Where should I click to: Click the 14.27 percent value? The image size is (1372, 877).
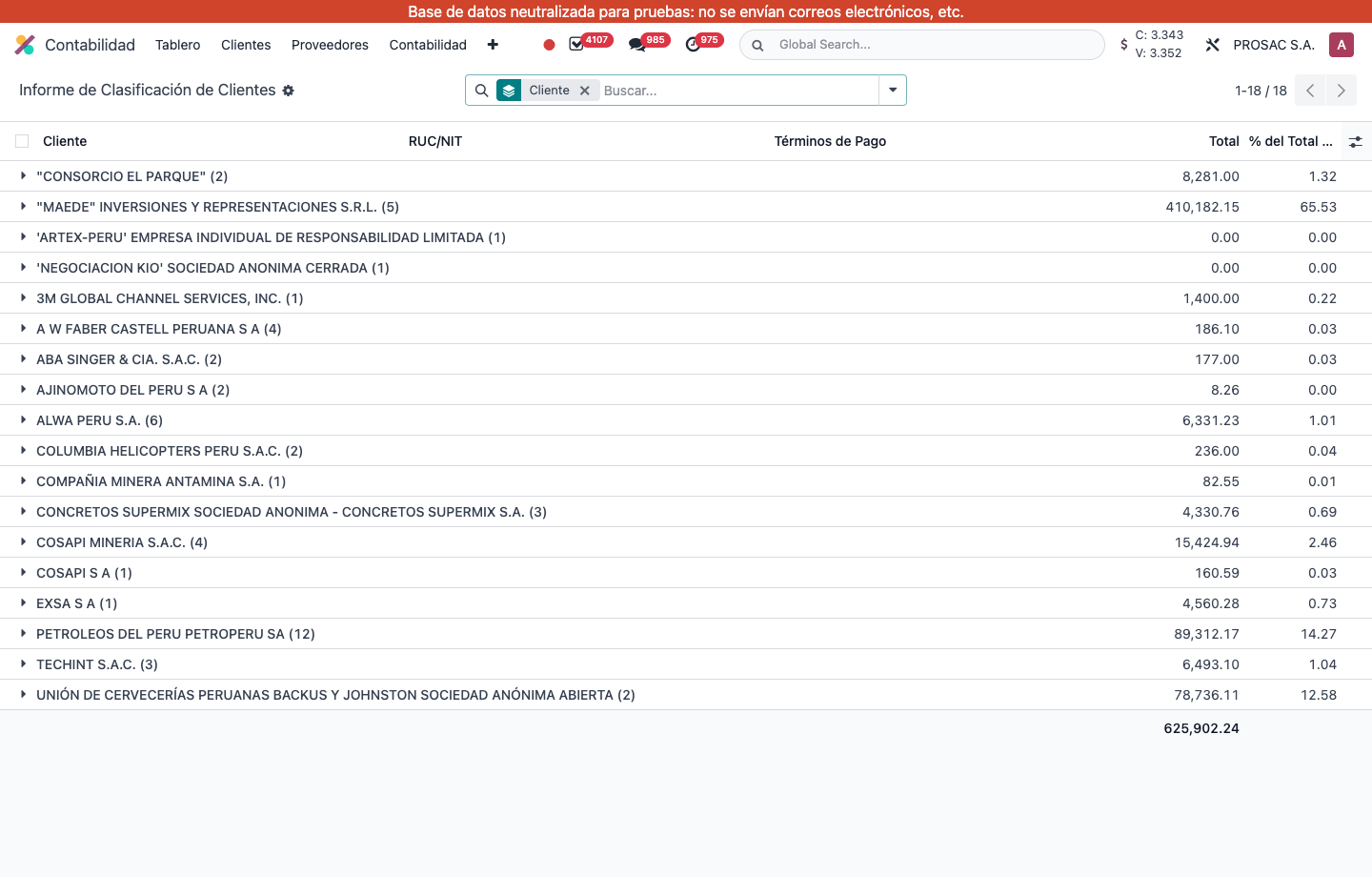[x=1319, y=634]
